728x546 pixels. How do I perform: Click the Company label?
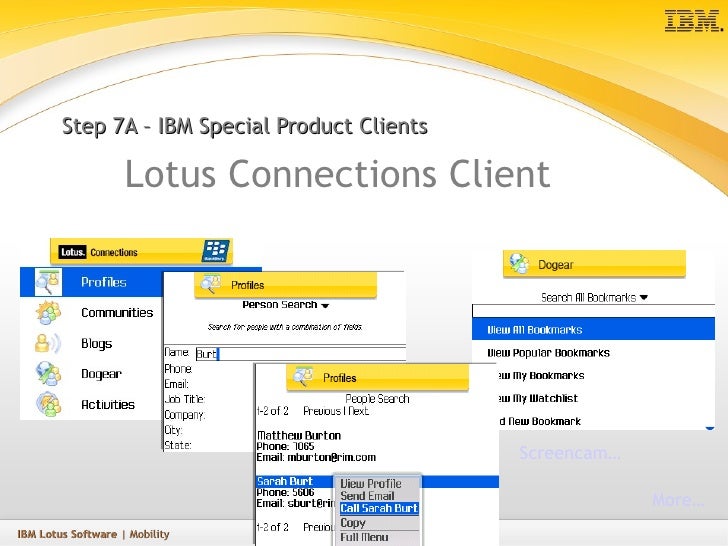pyautogui.click(x=185, y=415)
